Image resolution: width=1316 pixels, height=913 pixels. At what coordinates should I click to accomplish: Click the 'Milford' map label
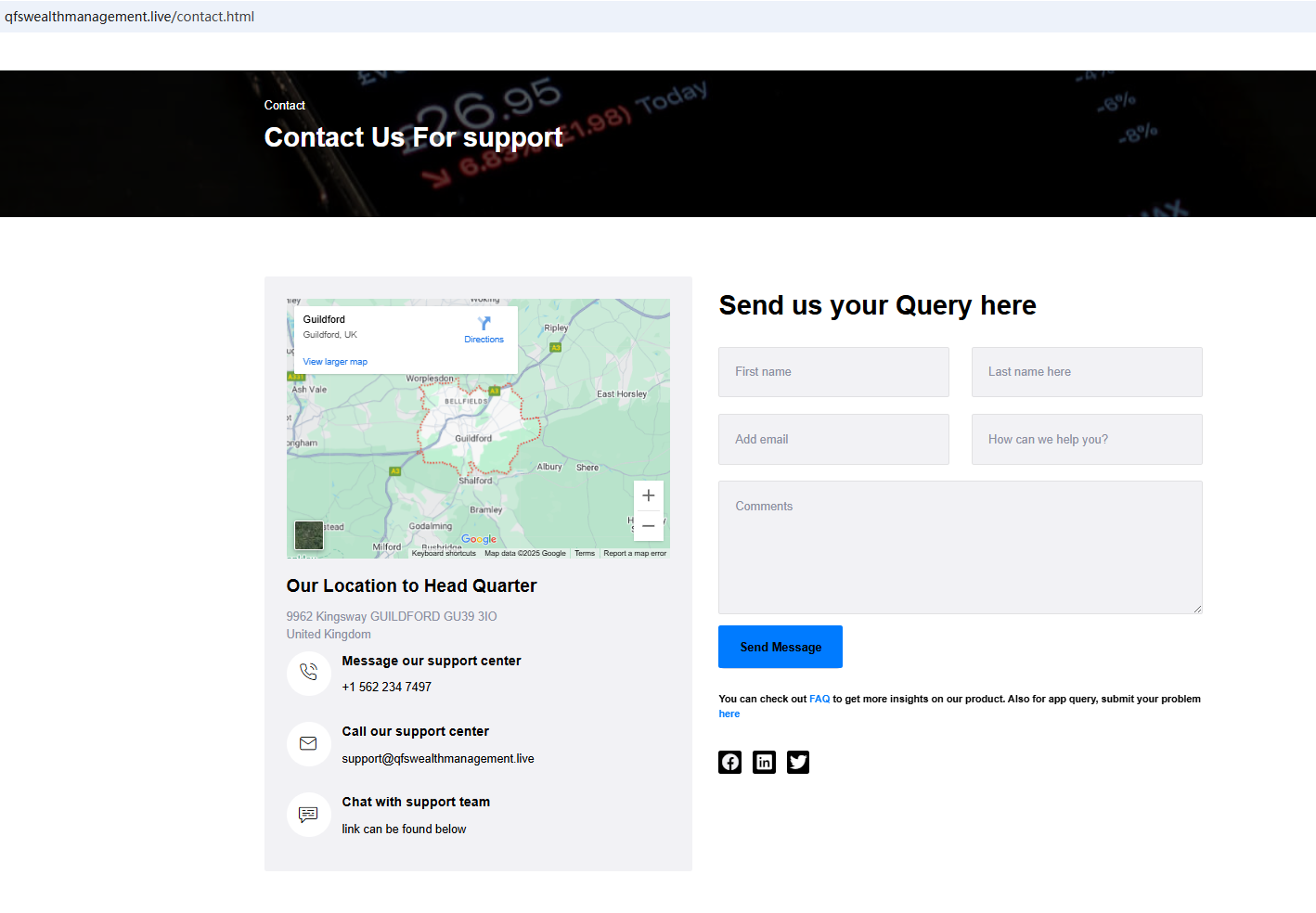(387, 547)
